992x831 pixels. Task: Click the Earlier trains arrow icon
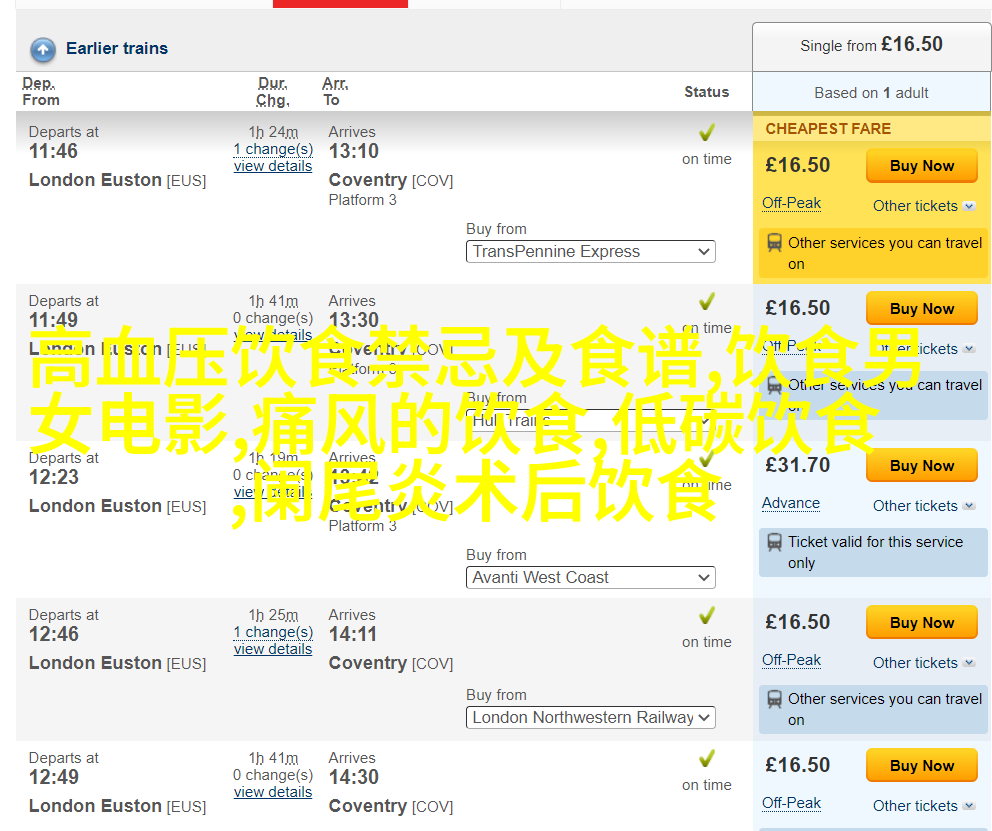coord(43,49)
